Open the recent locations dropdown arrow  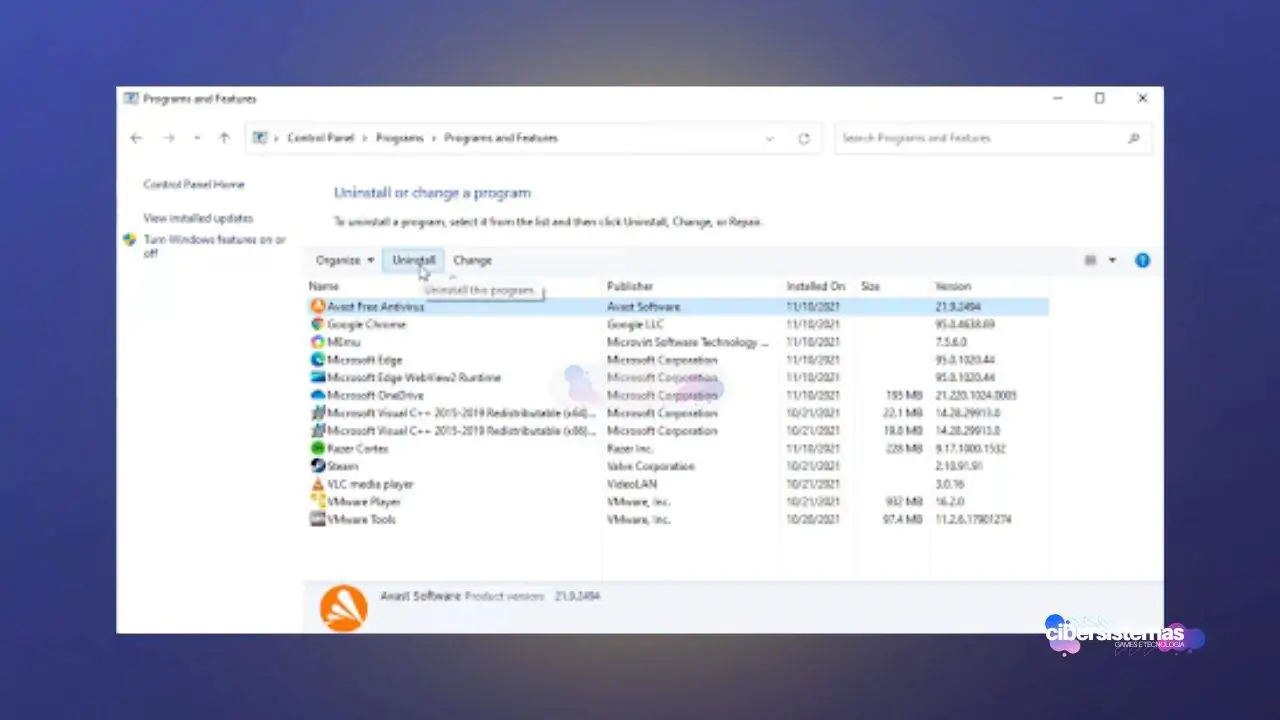[197, 138]
